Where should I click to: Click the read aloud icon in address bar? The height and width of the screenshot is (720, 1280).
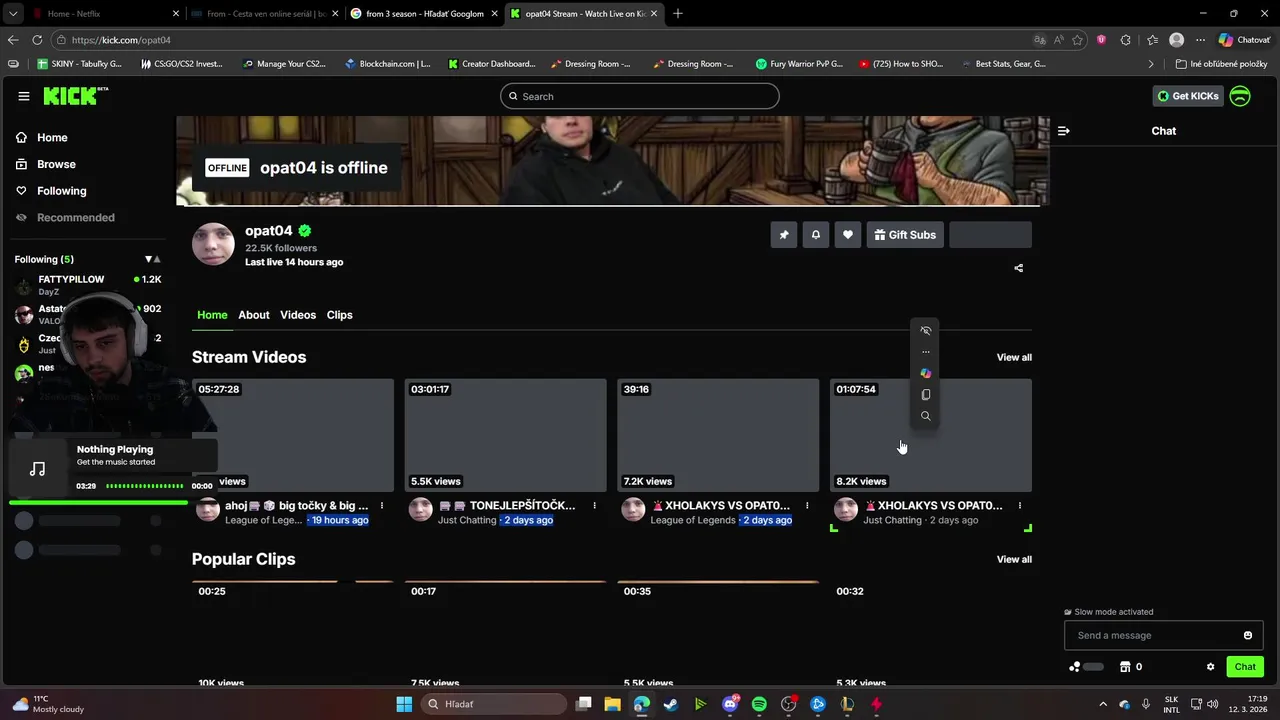[1059, 40]
